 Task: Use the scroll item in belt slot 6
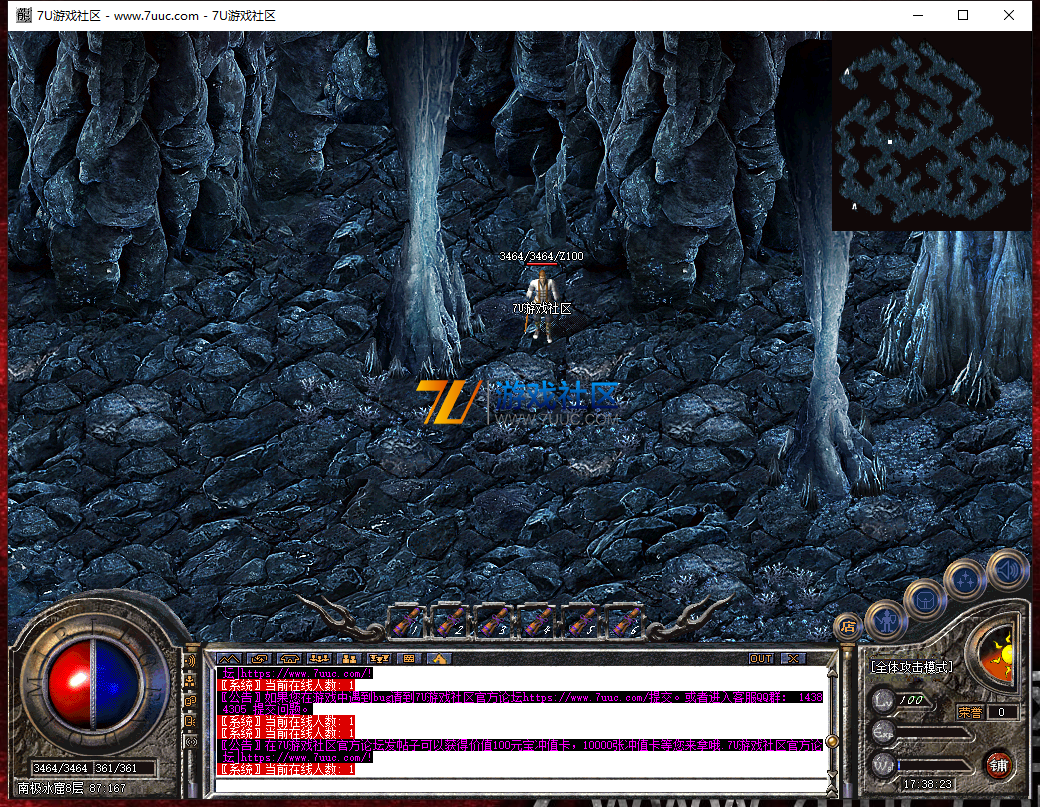625,623
